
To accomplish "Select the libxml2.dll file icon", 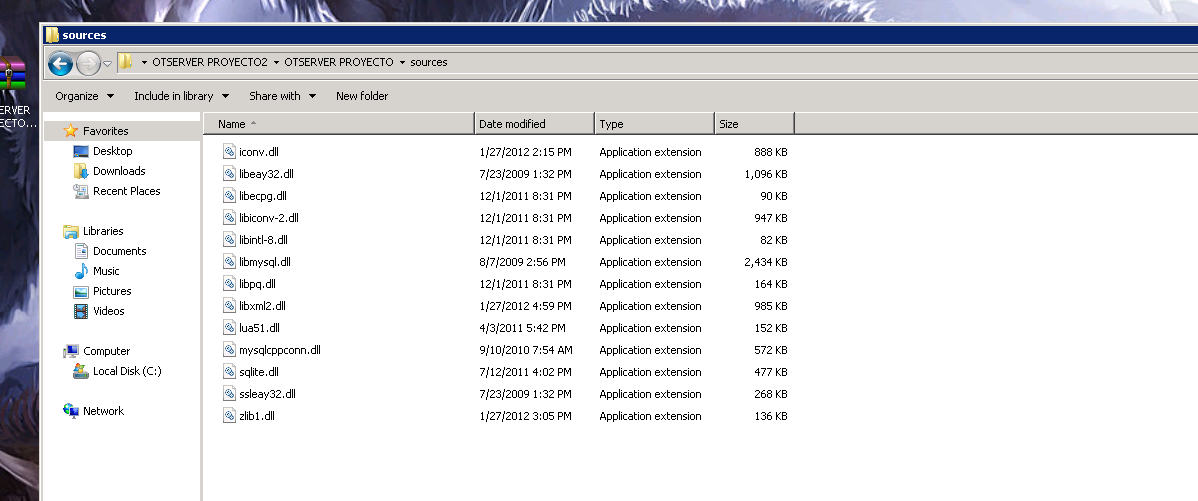I will (x=229, y=305).
